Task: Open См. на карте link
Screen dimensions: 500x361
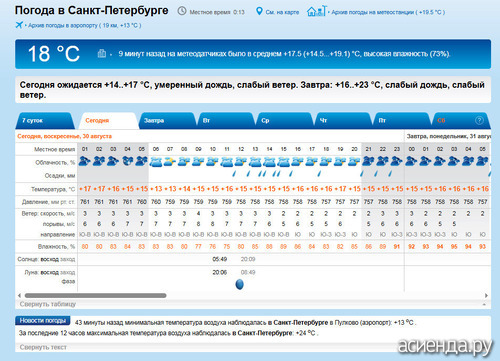Action: 282,12
